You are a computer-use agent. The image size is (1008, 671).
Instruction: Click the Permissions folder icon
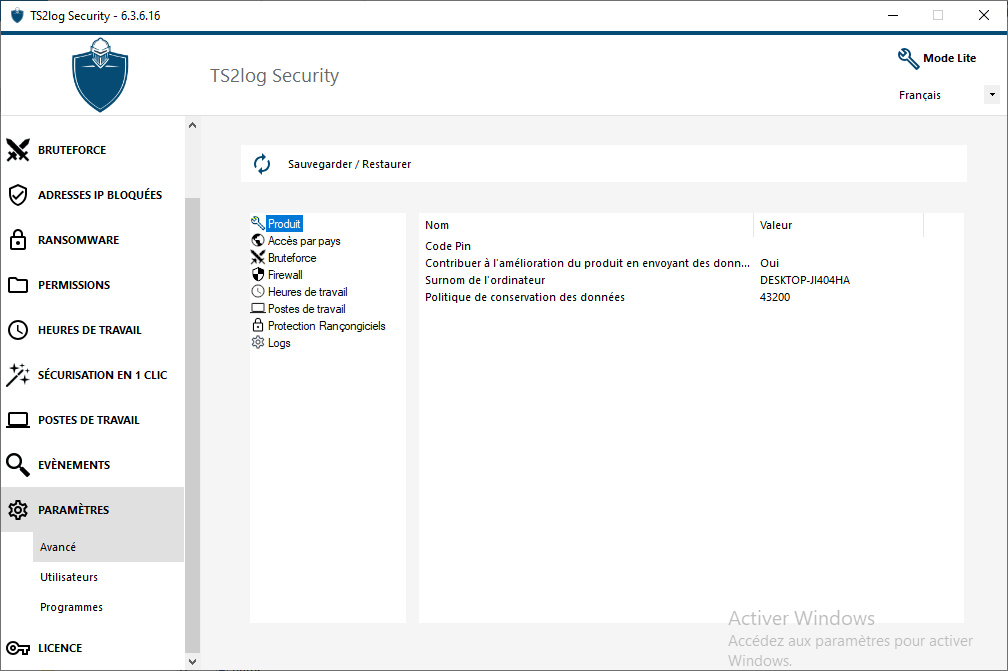(18, 285)
